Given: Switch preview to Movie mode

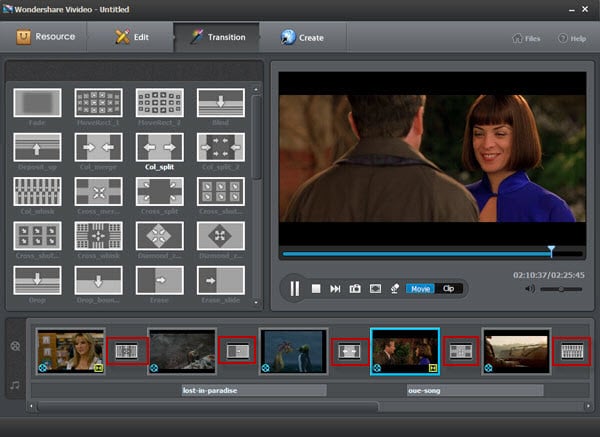Looking at the screenshot, I should click(420, 289).
